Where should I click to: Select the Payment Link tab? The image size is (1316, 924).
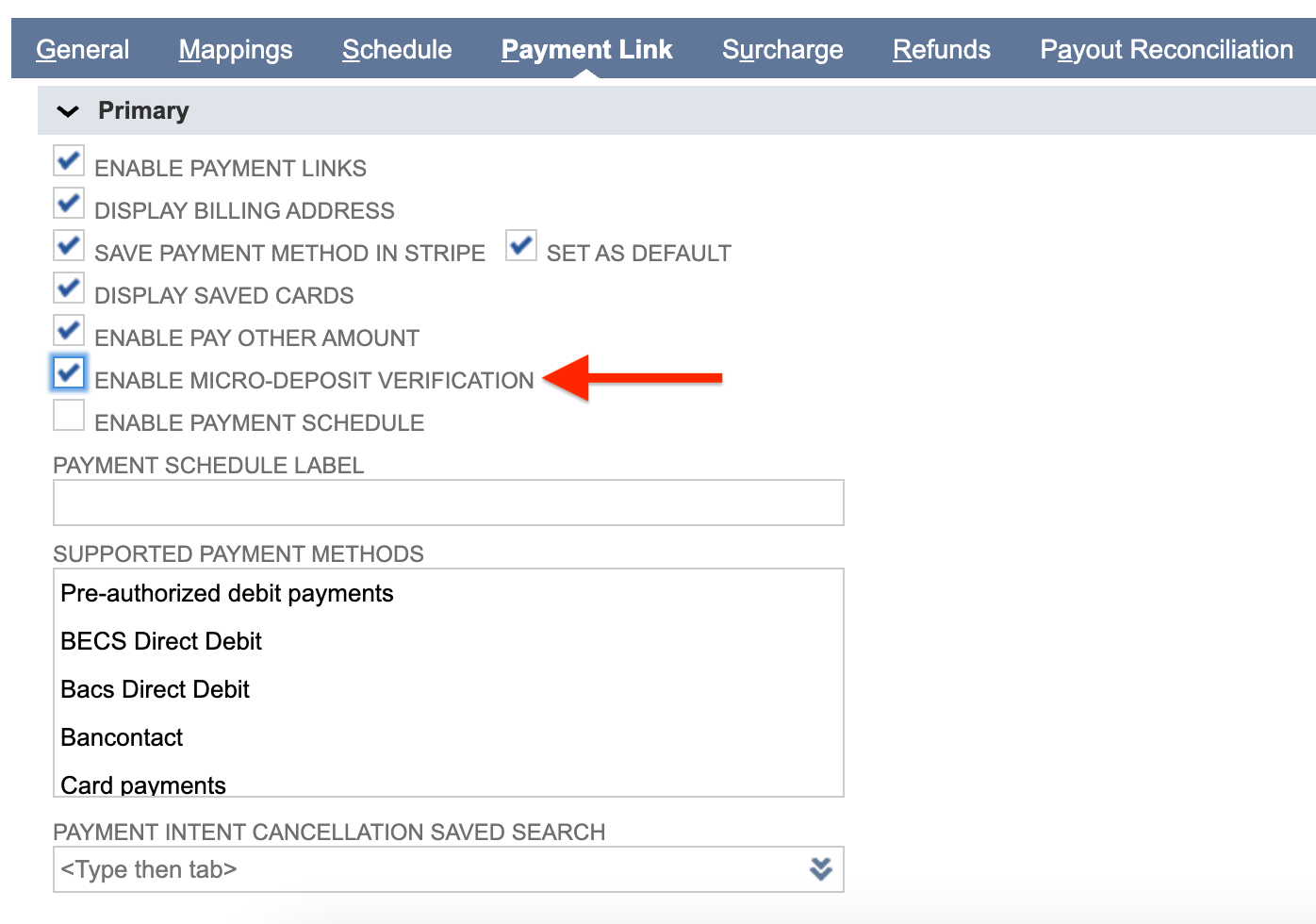[x=586, y=49]
